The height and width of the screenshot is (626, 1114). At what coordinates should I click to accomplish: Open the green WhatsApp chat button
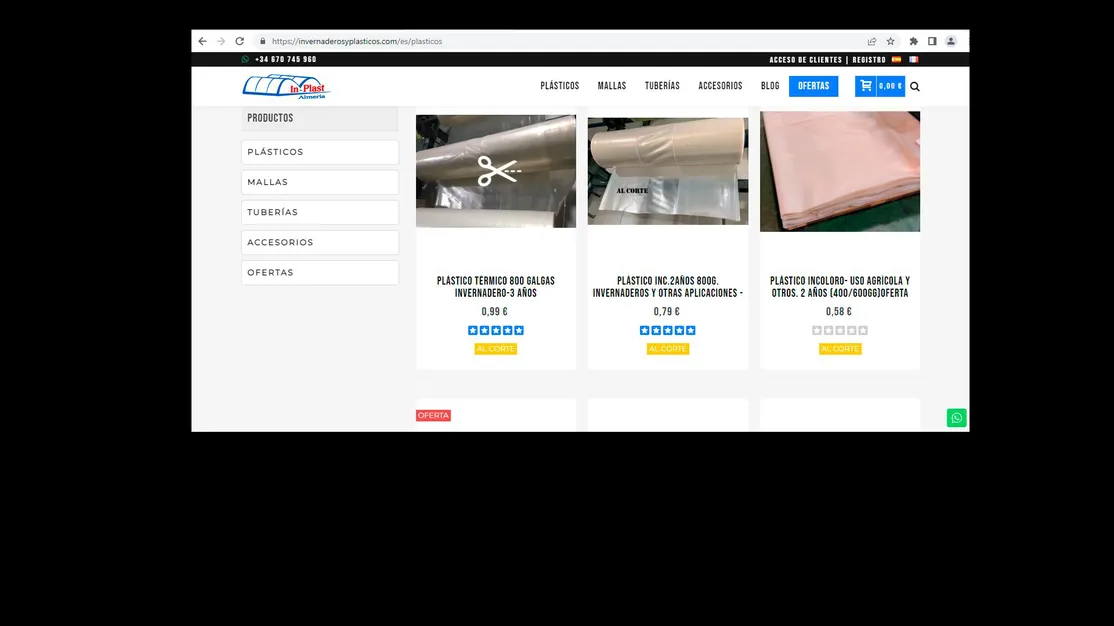pos(956,418)
